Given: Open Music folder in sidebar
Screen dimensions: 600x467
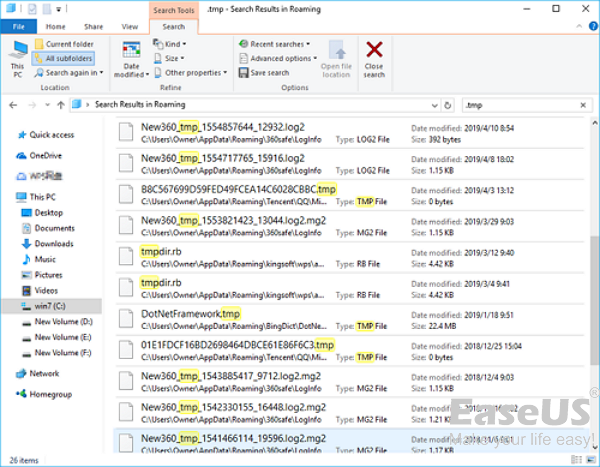Looking at the screenshot, I should (39, 260).
